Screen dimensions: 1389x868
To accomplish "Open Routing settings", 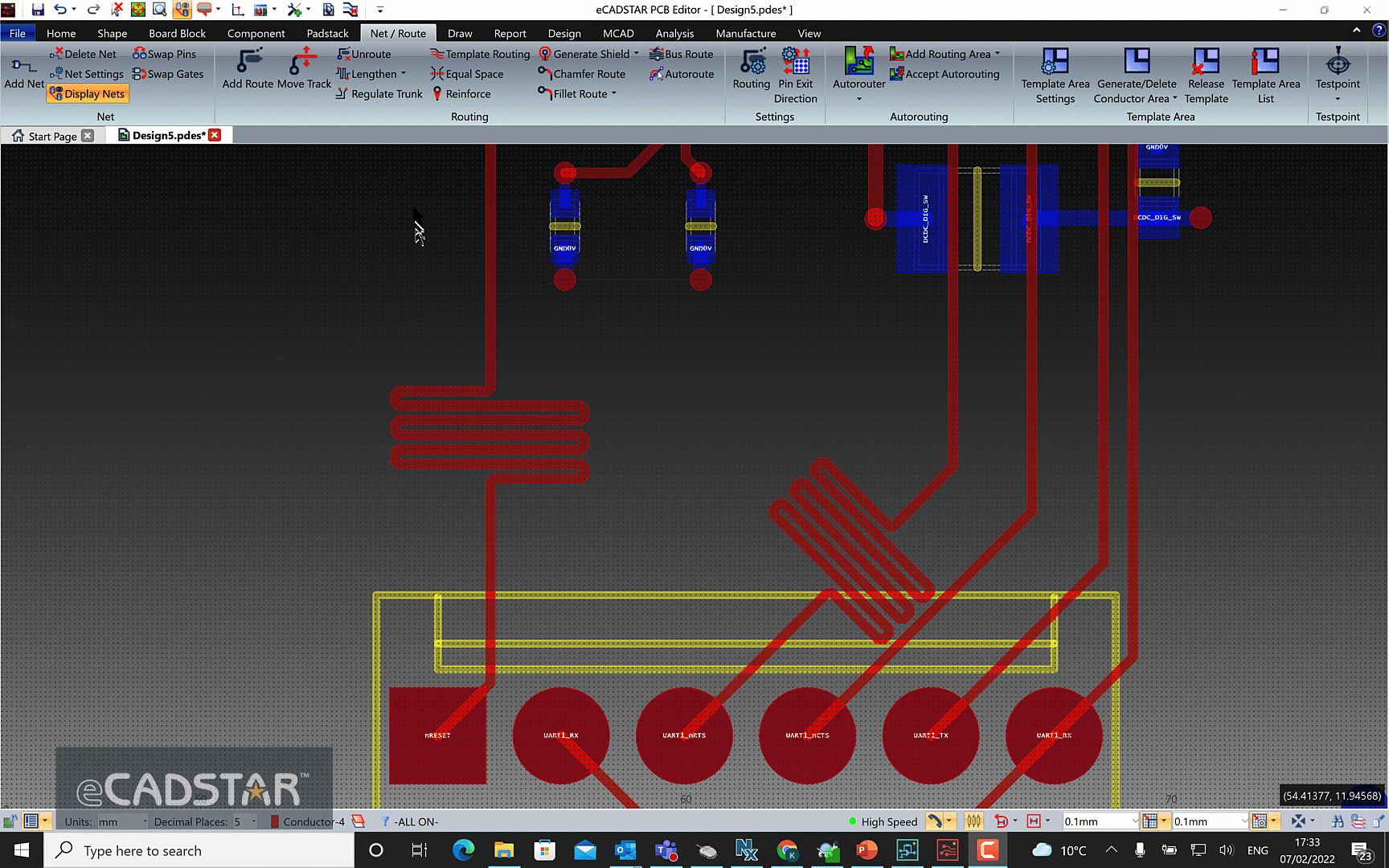I will (x=752, y=68).
